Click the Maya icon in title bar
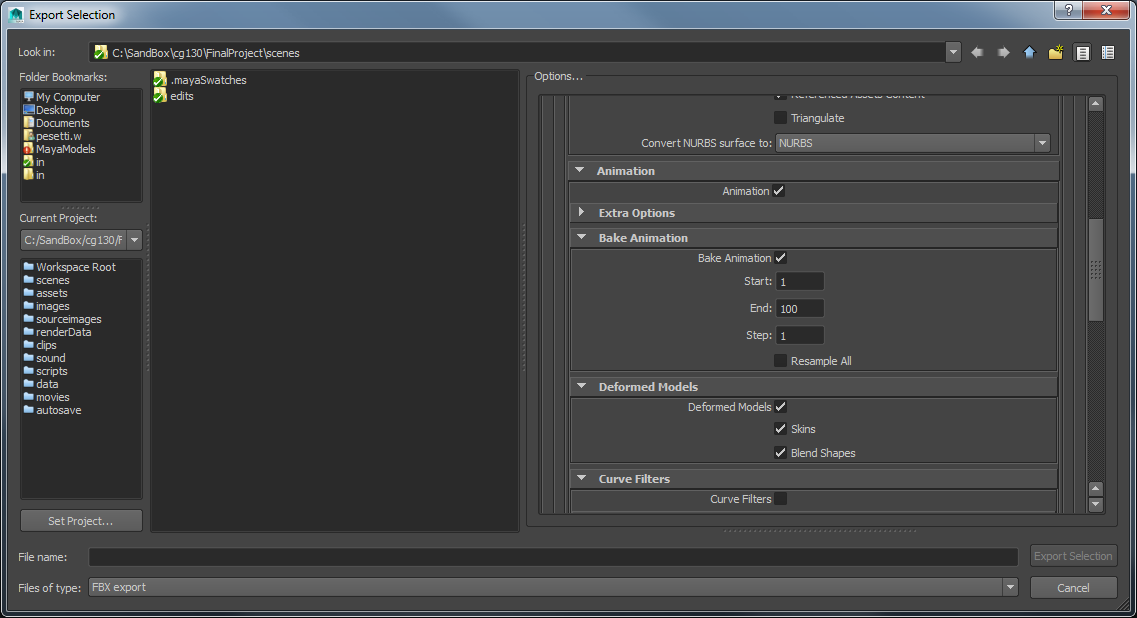The image size is (1137, 618). (16, 15)
